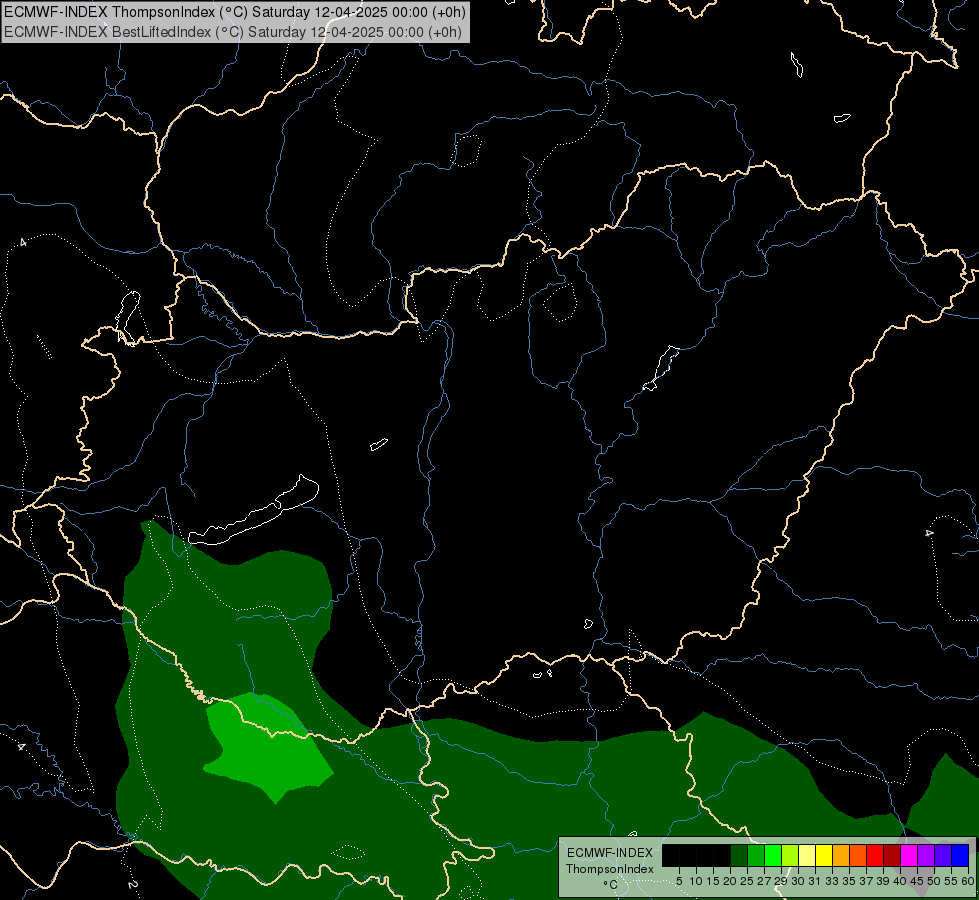
Task: Select the orange 33–35 legend swatch
Action: point(841,855)
